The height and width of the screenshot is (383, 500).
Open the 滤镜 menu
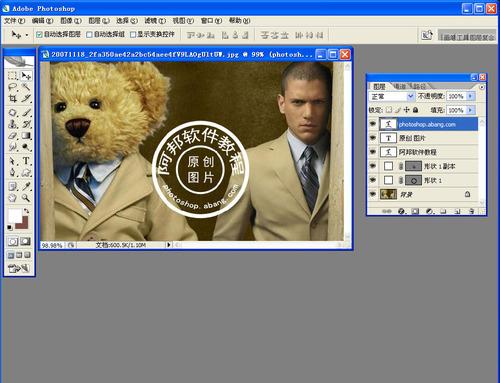pyautogui.click(x=155, y=21)
